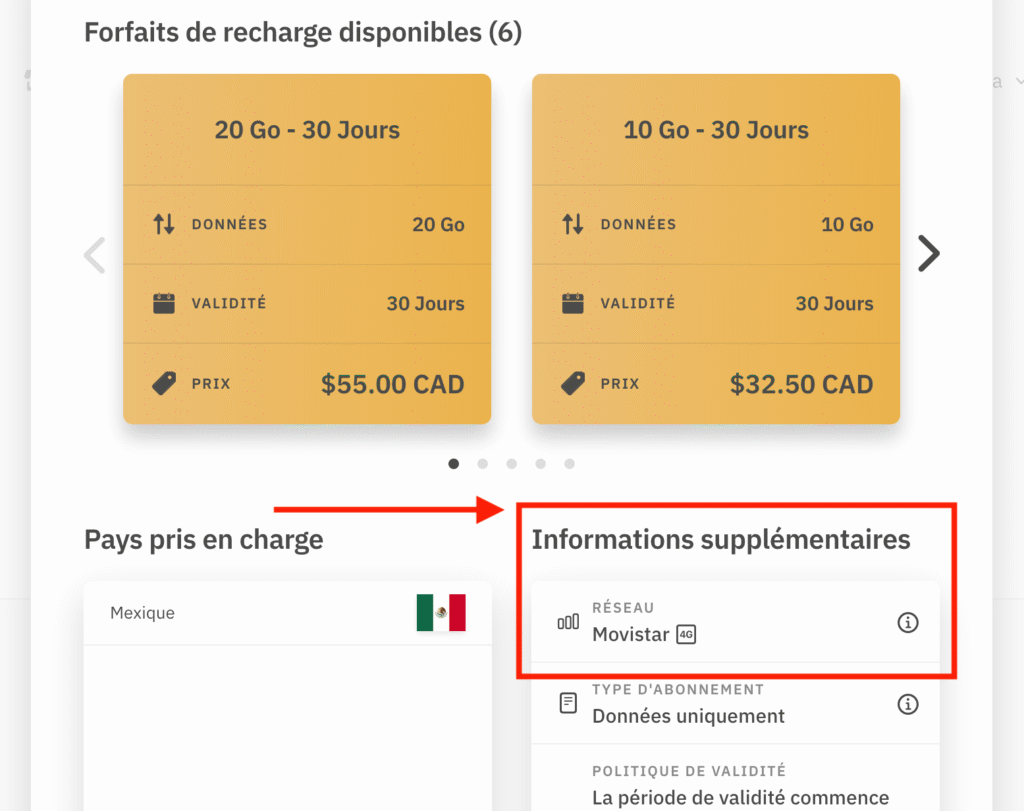
Task: Click the validité calendar icon on 20 Go card
Action: tap(166, 303)
